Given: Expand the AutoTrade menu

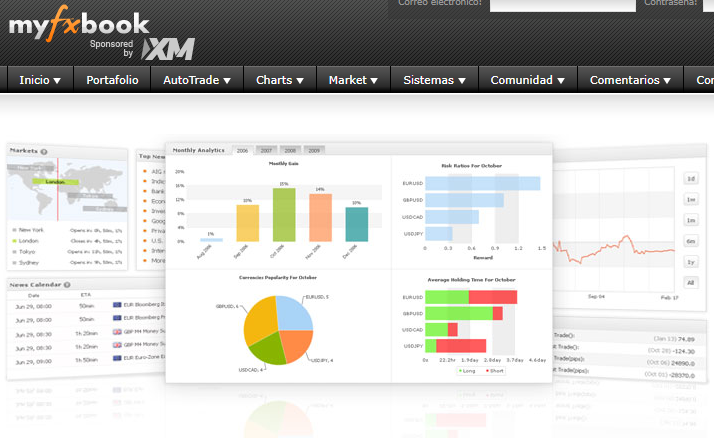Looking at the screenshot, I should tap(197, 80).
